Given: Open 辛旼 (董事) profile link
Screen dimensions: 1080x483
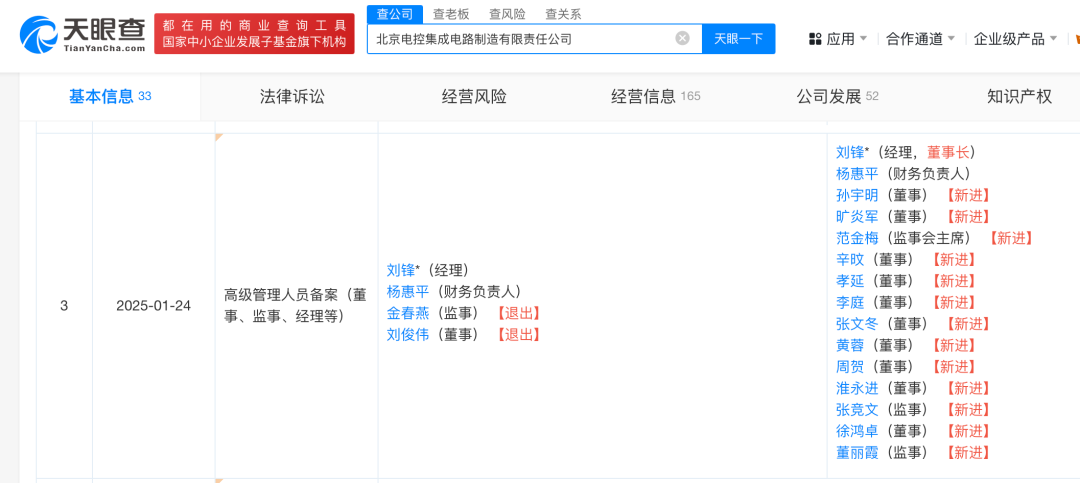Looking at the screenshot, I should 850,260.
